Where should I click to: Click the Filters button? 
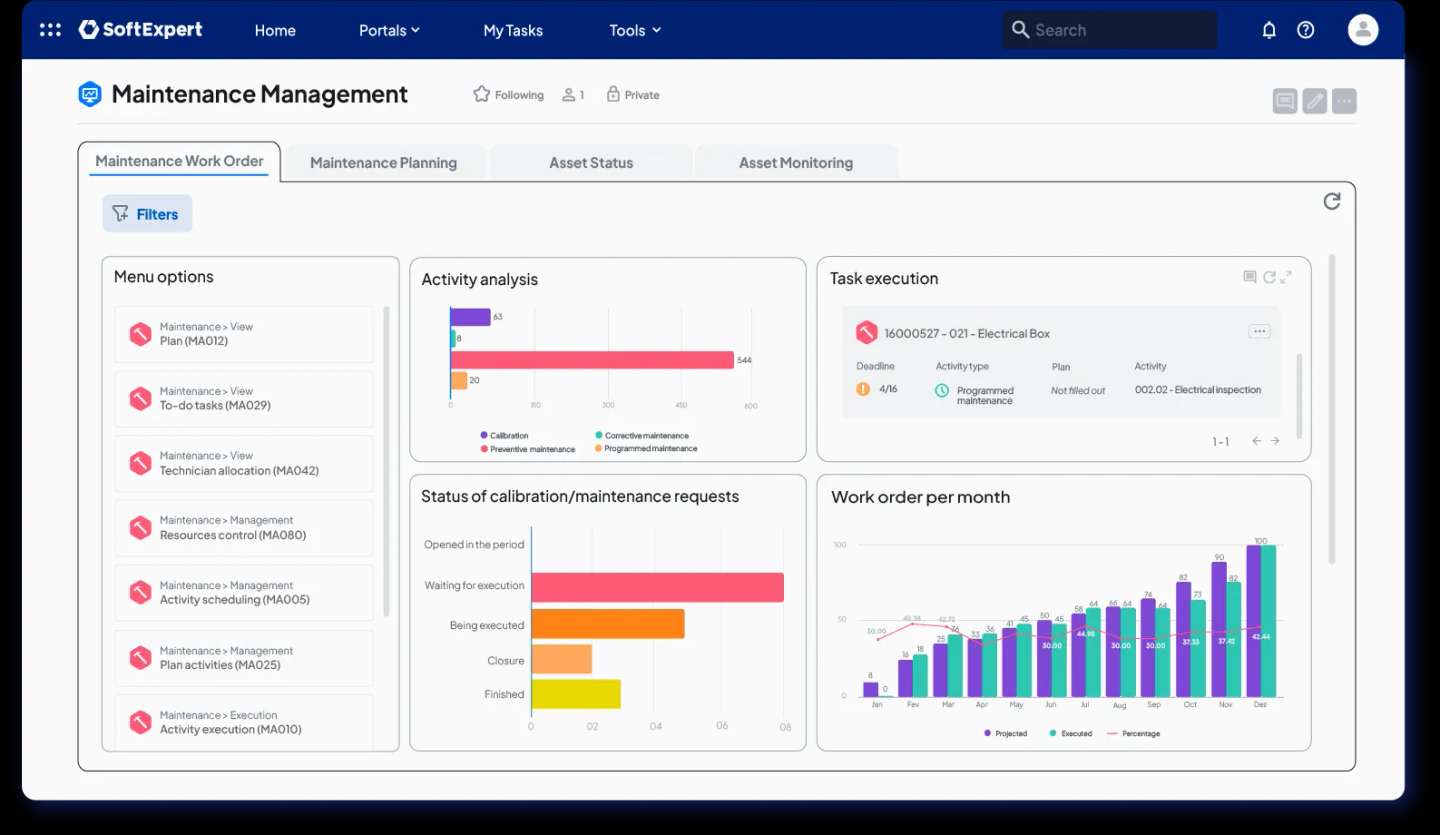(147, 214)
